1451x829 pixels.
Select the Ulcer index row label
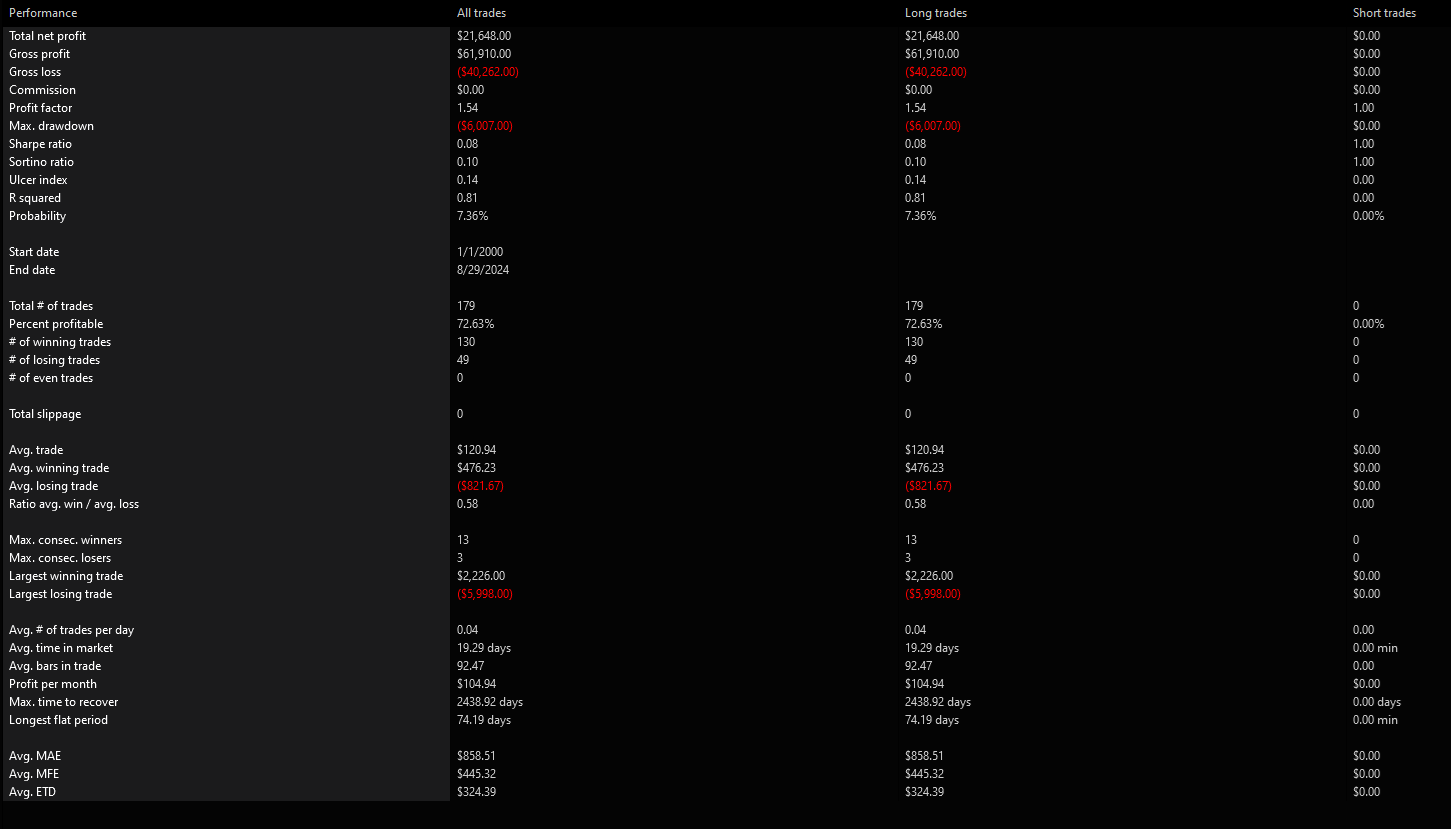click(38, 180)
